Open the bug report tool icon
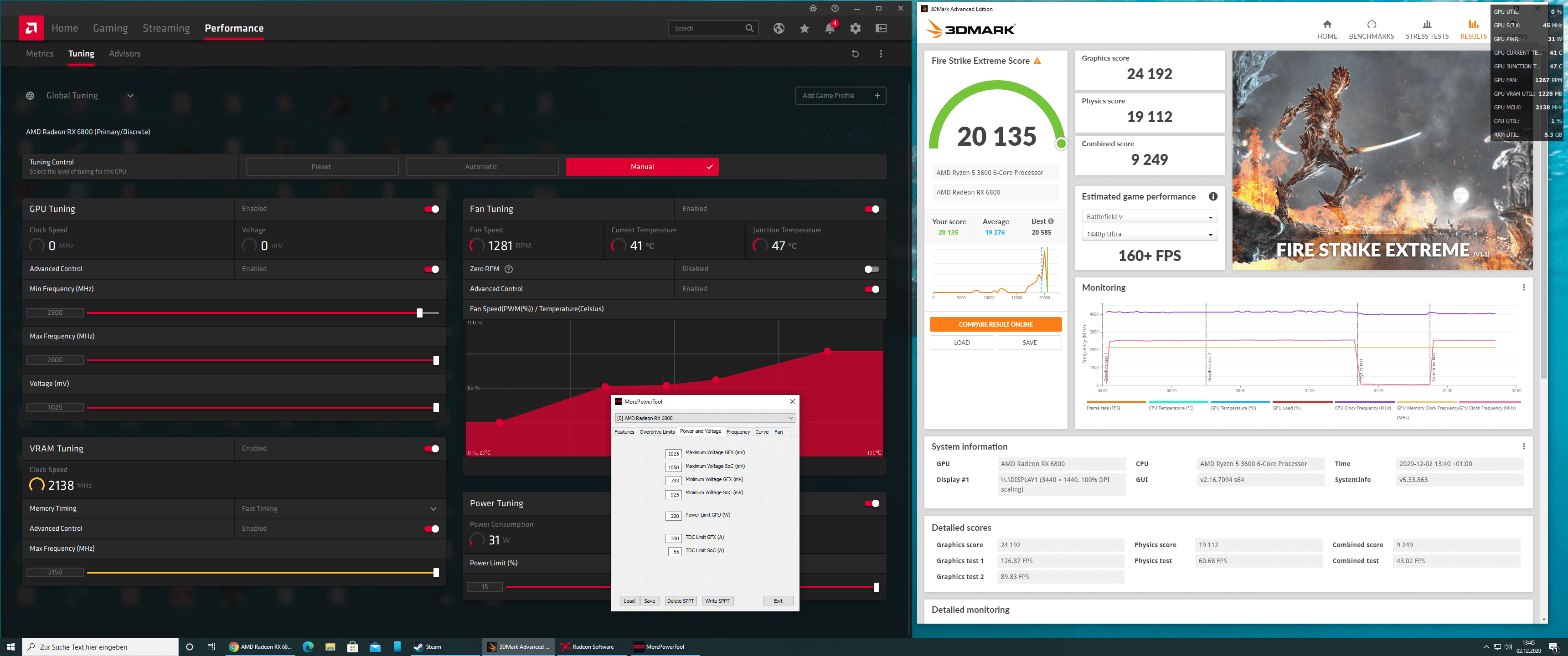The image size is (1568, 656). 813,9
